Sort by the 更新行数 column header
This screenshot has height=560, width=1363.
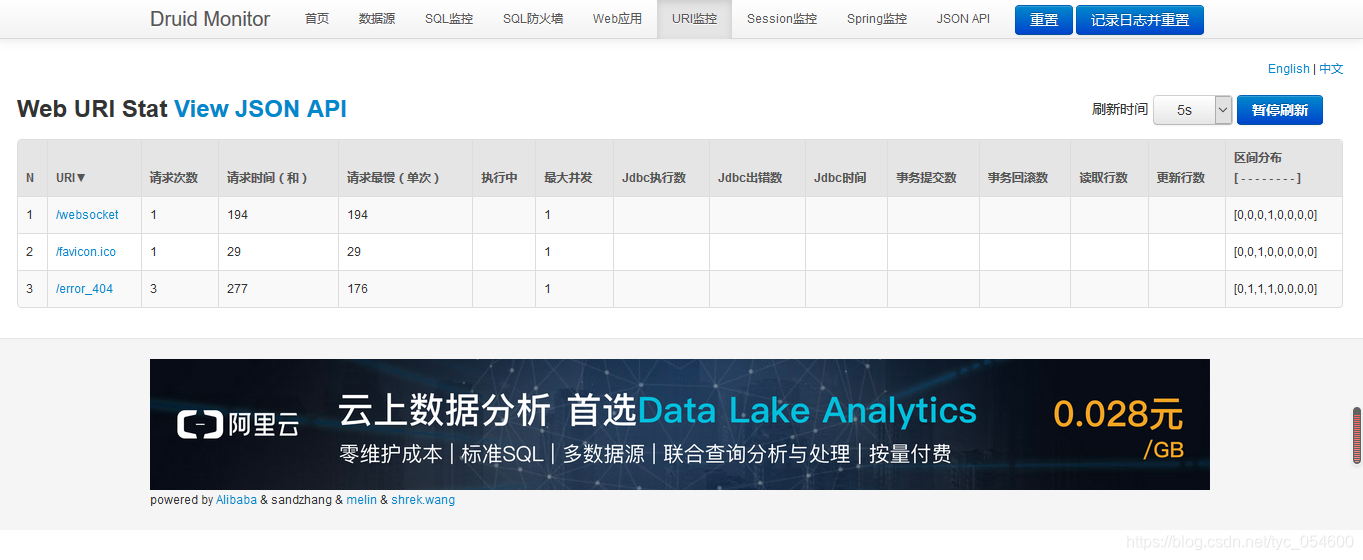click(x=1181, y=178)
